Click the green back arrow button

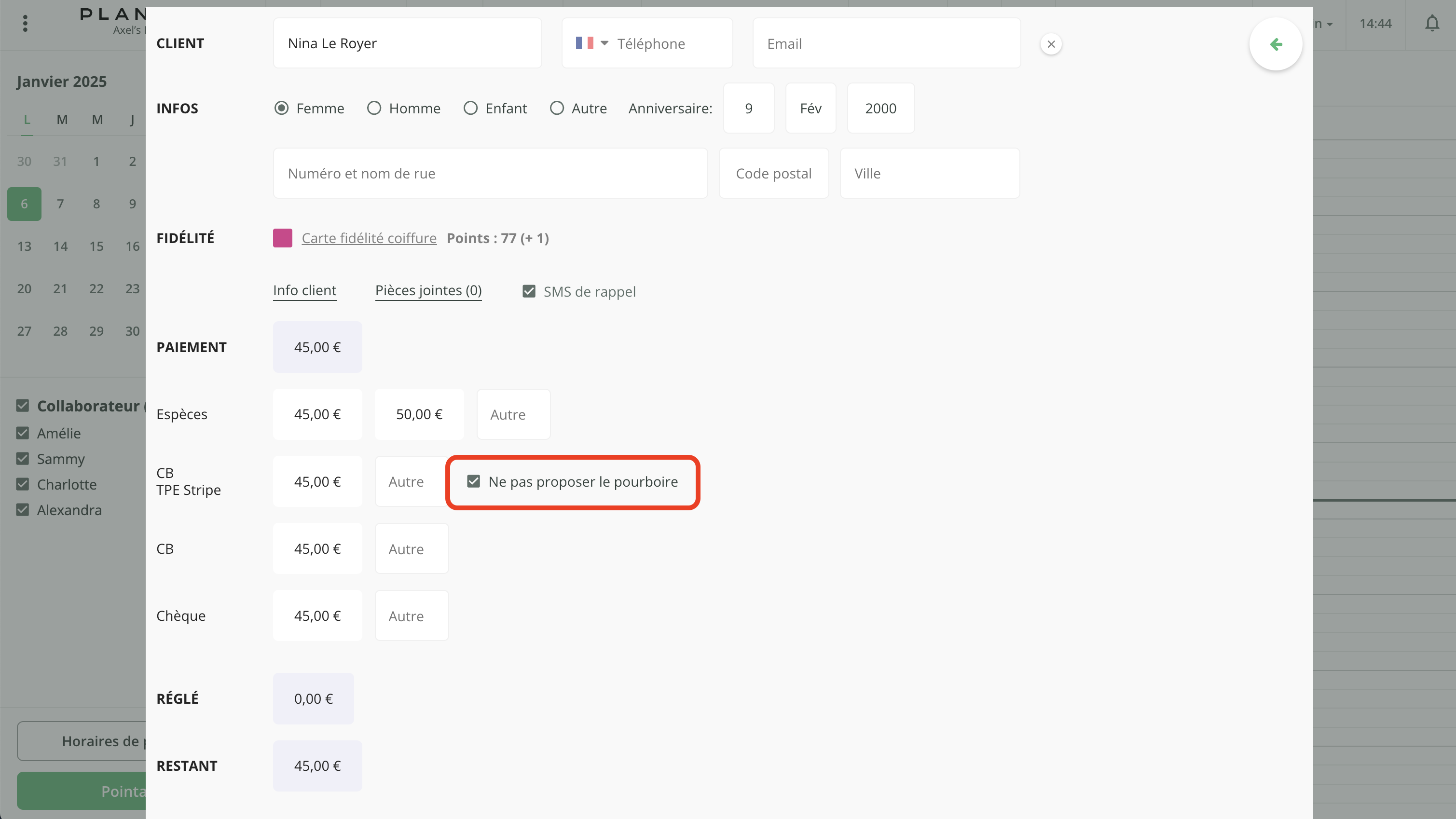point(1275,44)
